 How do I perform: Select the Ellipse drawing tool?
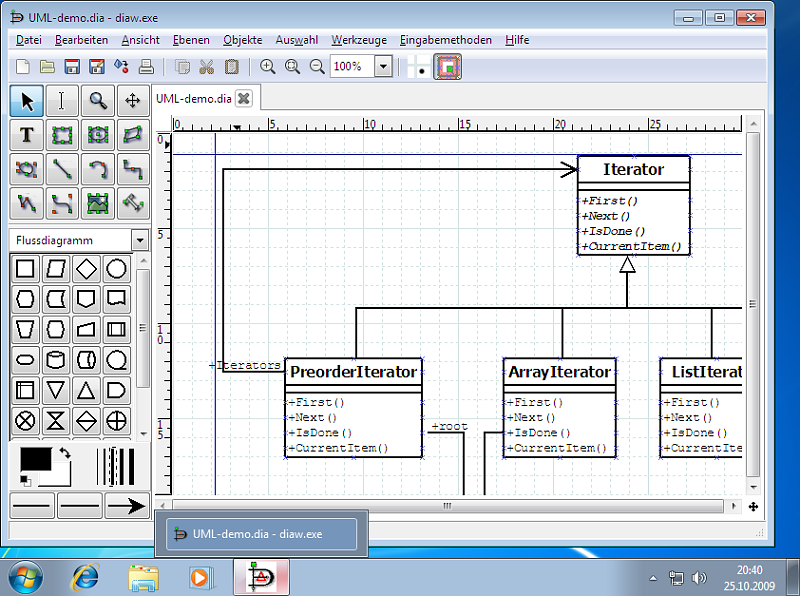click(x=96, y=135)
